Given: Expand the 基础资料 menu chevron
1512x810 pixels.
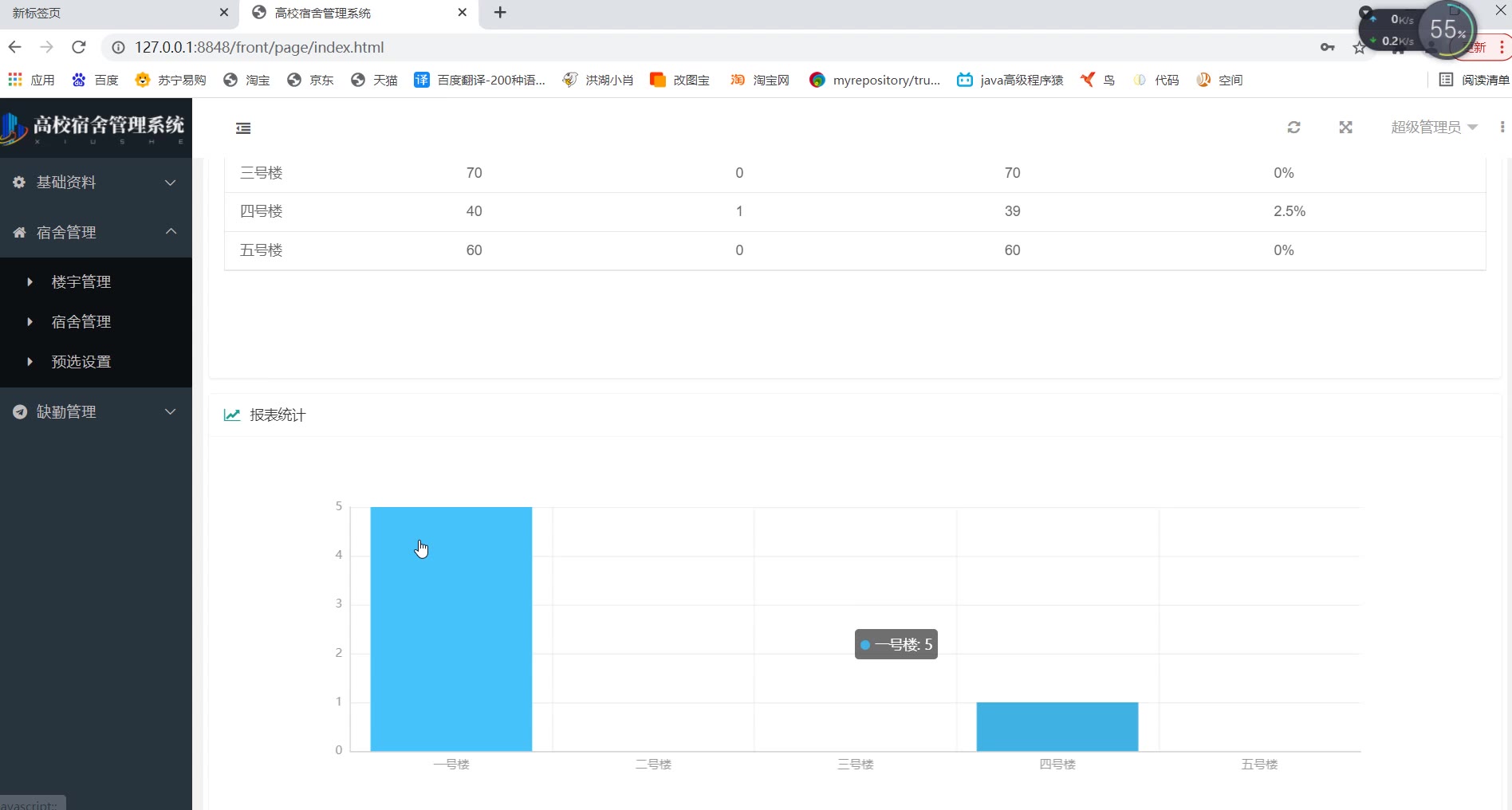Looking at the screenshot, I should tap(170, 183).
